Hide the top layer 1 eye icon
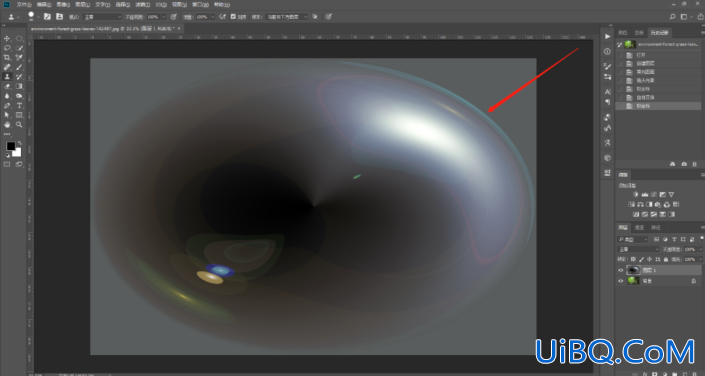 [620, 270]
